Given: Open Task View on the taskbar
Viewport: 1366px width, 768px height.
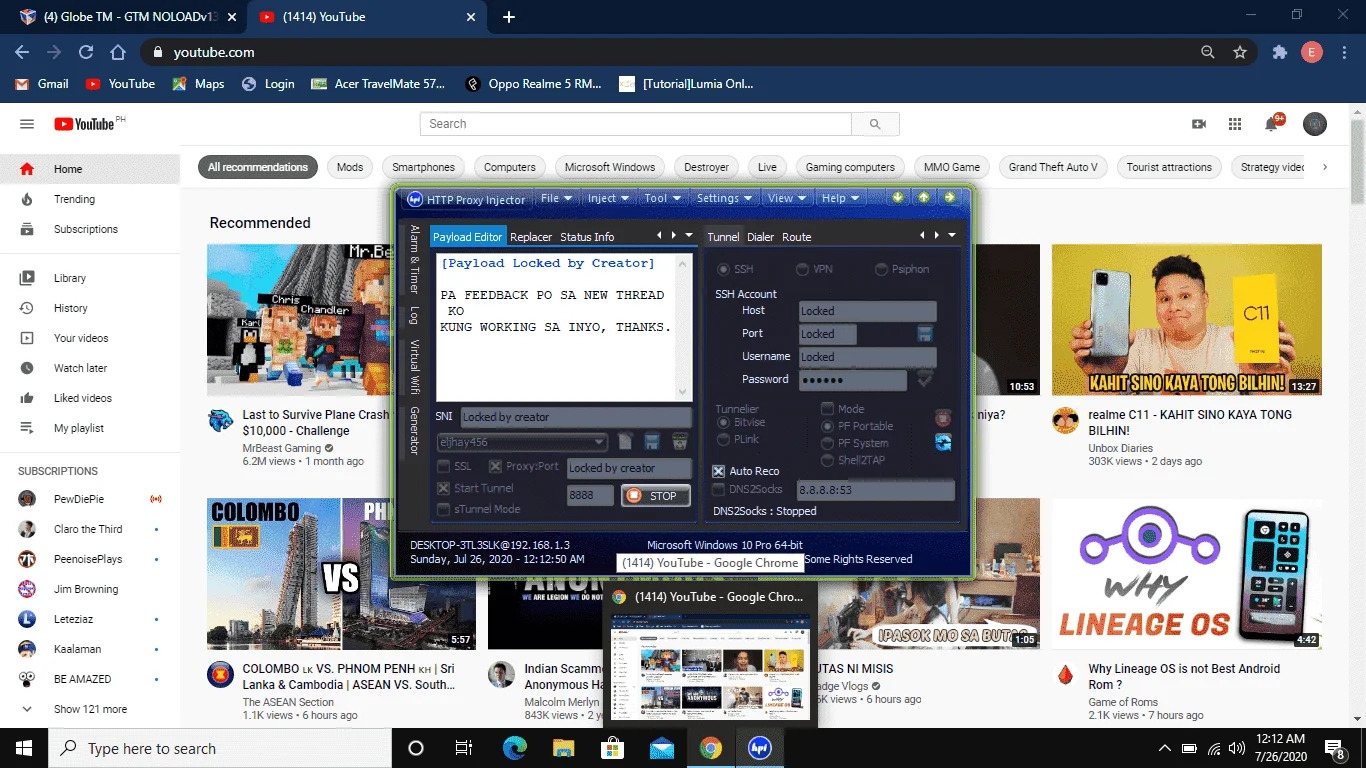Looking at the screenshot, I should (464, 748).
